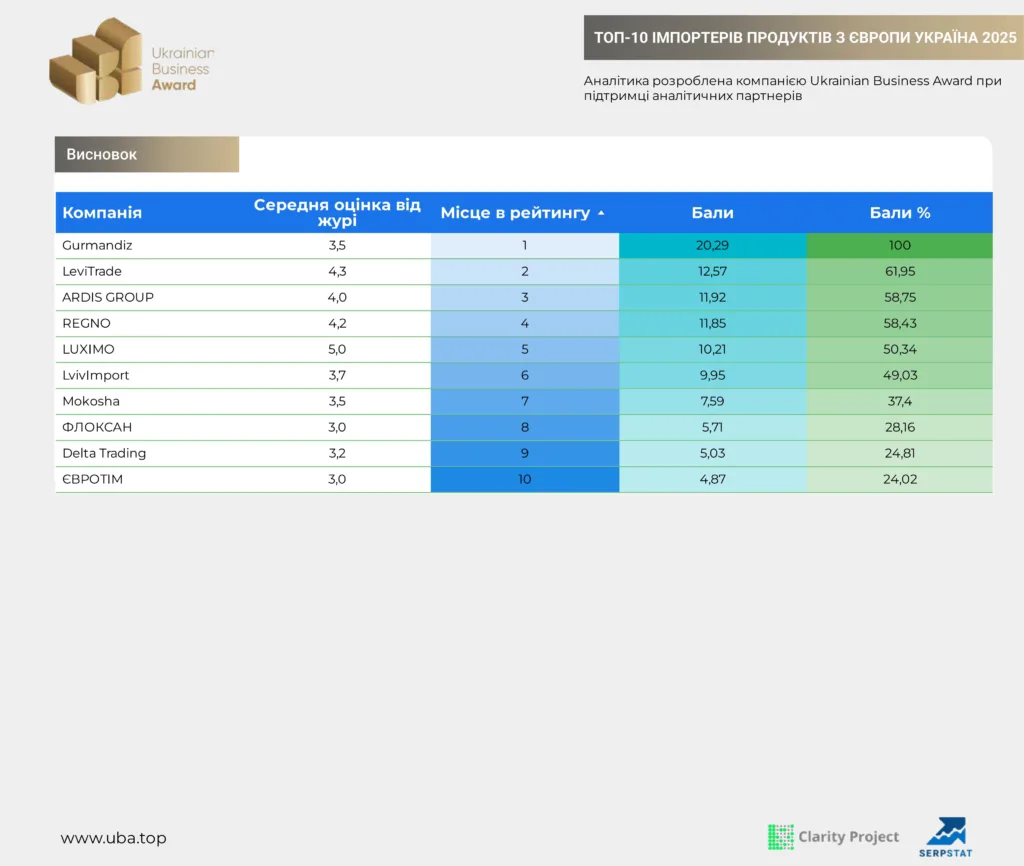Click the ARDIS GROUP row label
The height and width of the screenshot is (866, 1024).
coord(108,297)
